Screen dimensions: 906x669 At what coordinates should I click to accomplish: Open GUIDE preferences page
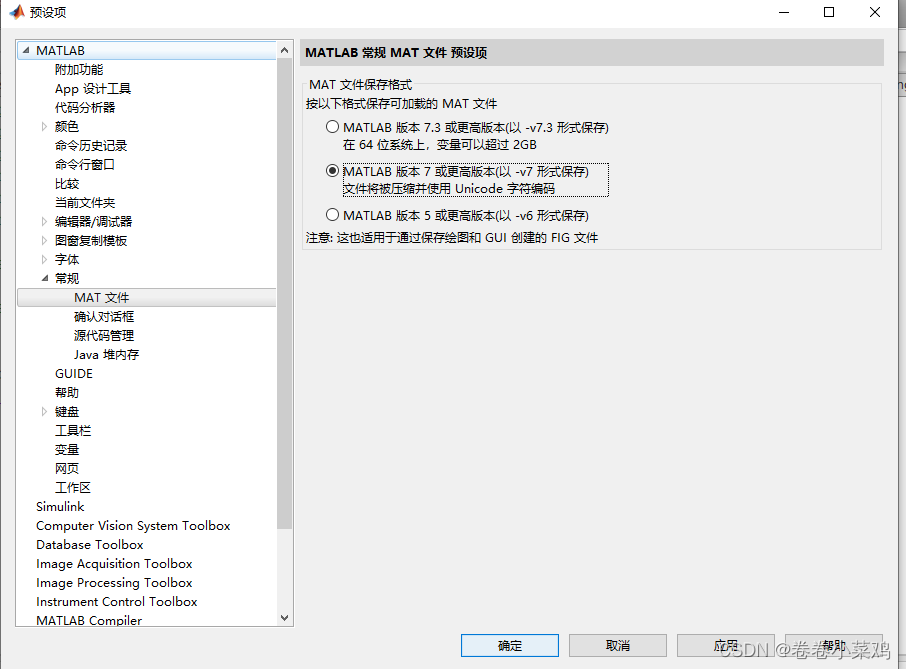pyautogui.click(x=73, y=373)
